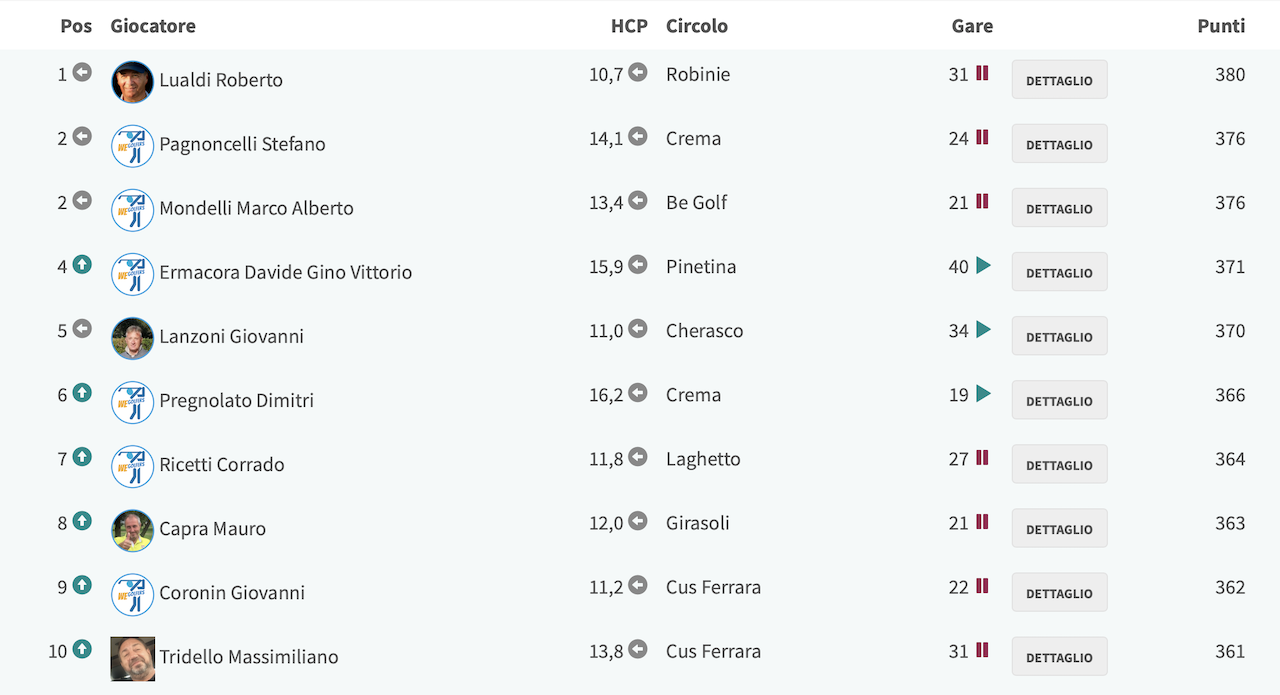Click the Giocatore column header
Viewport: 1280px width, 695px height.
pyautogui.click(x=153, y=26)
